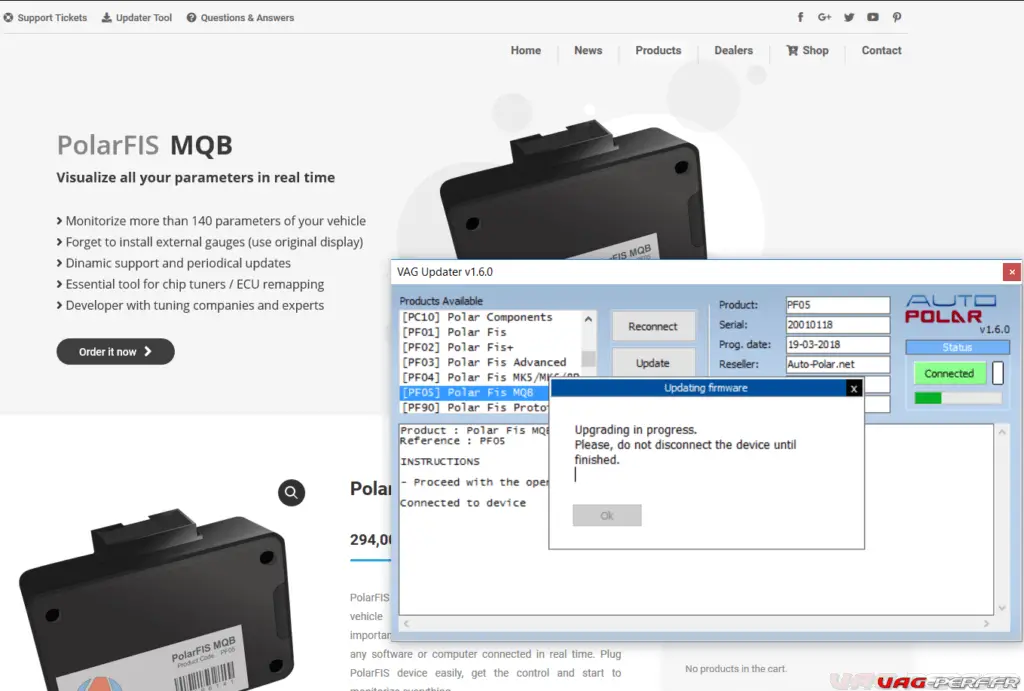This screenshot has height=691, width=1024.
Task: Open the Google Plus social icon
Action: coord(824,18)
